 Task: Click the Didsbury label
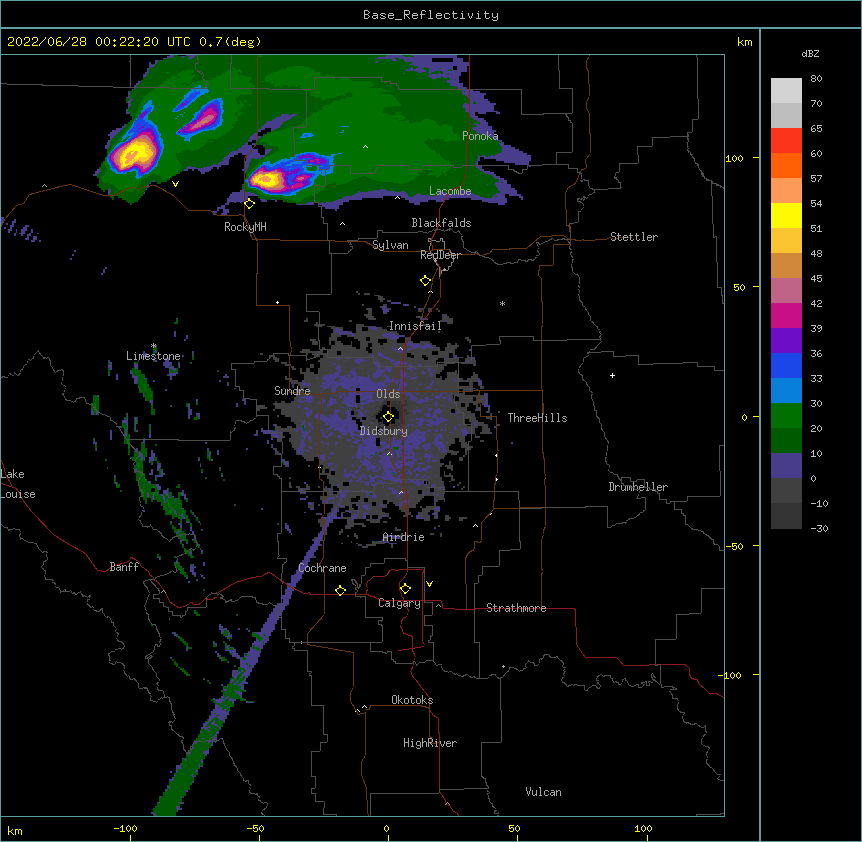pos(384,431)
